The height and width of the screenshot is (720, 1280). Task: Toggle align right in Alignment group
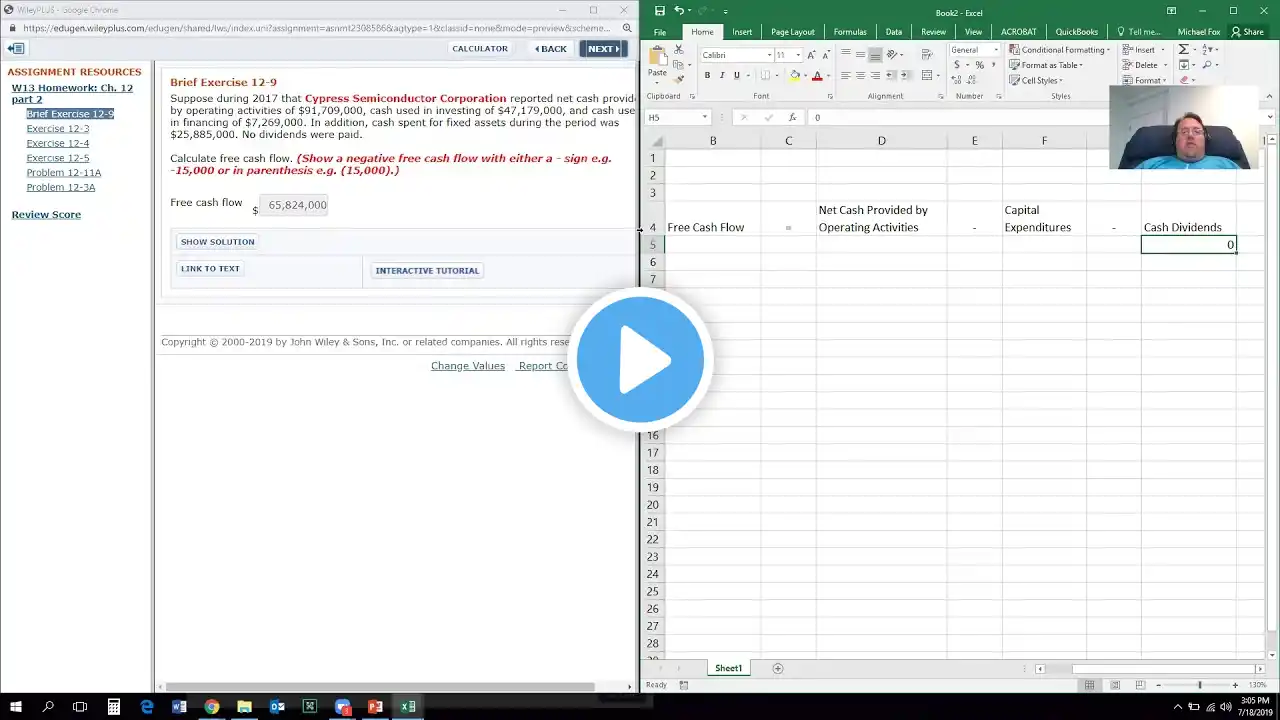875,75
